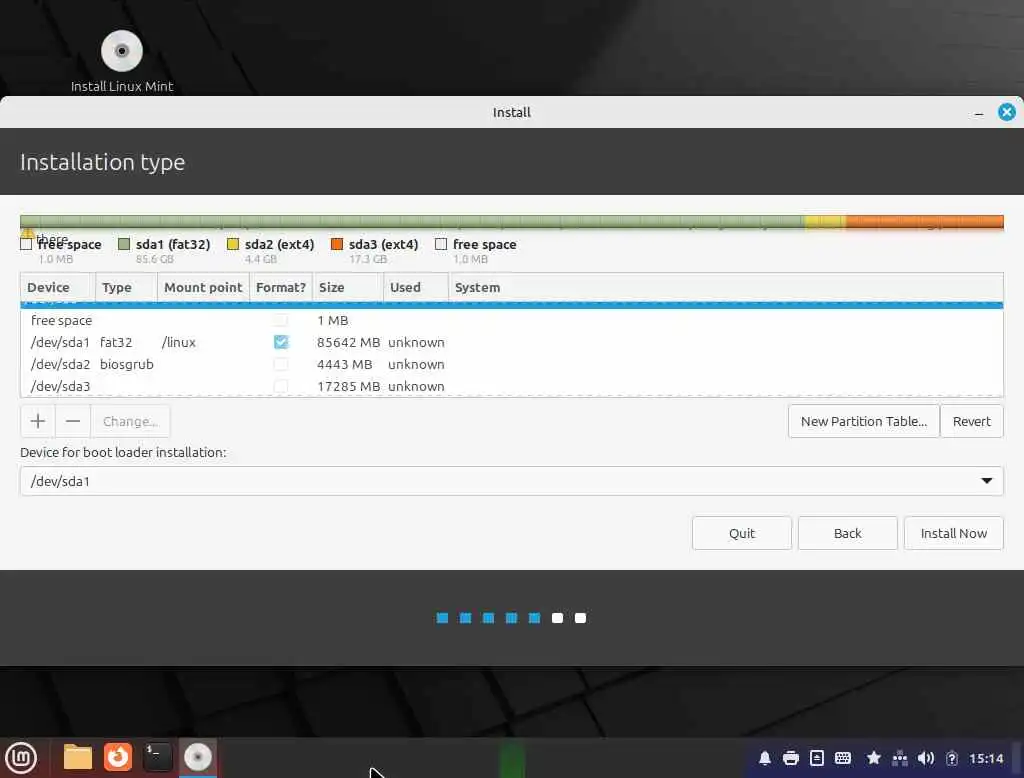
Task: Click Install Now
Action: tap(953, 533)
